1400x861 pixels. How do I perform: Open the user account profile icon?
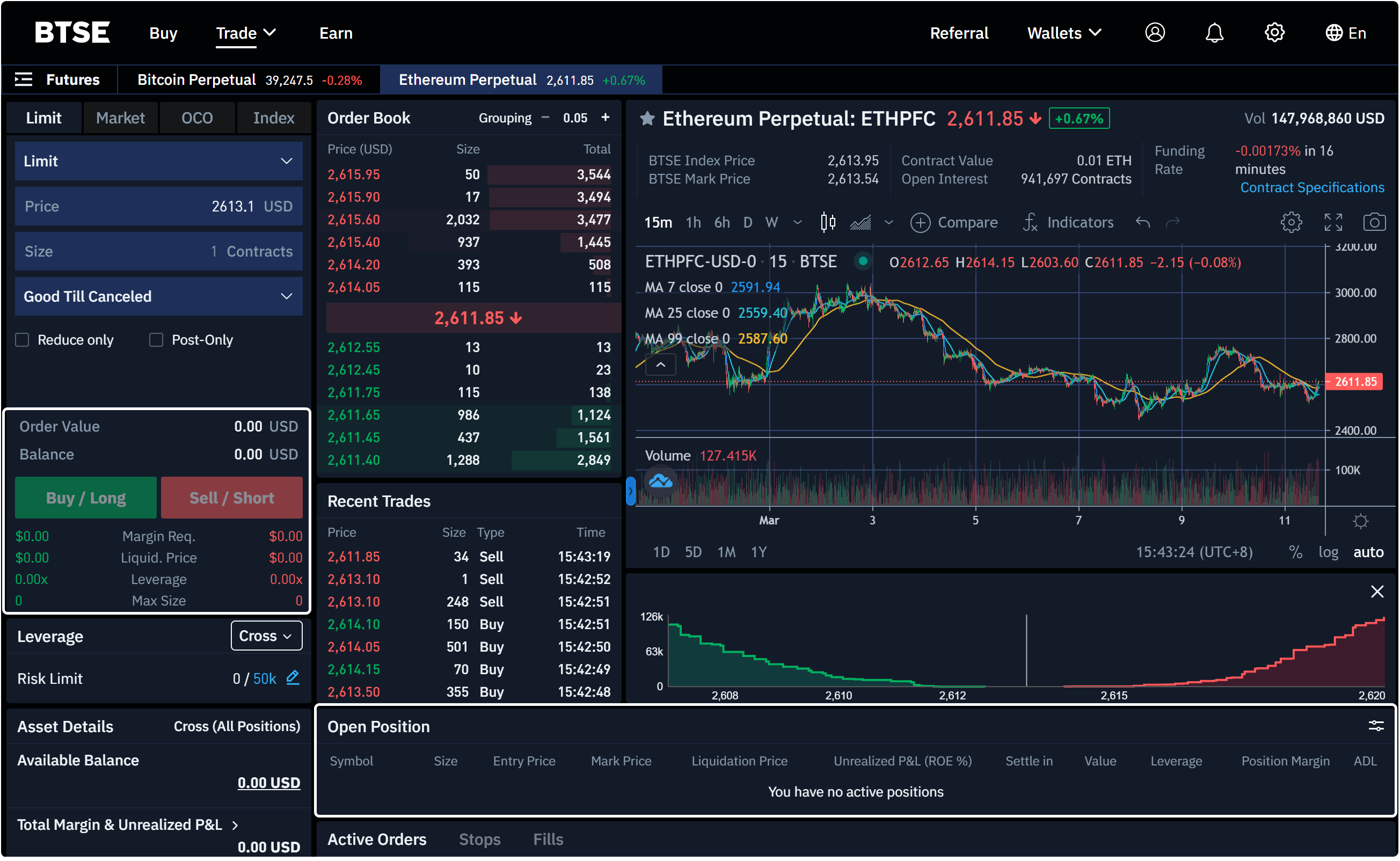(x=1155, y=33)
